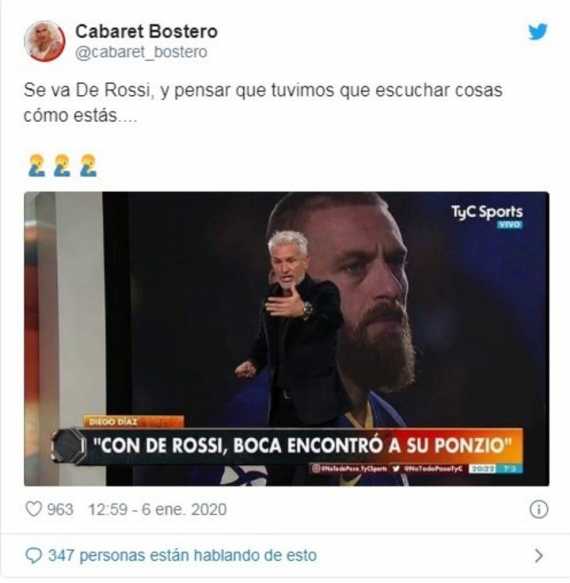Click the 'CON DE ROSSI' headline banner

303,445
